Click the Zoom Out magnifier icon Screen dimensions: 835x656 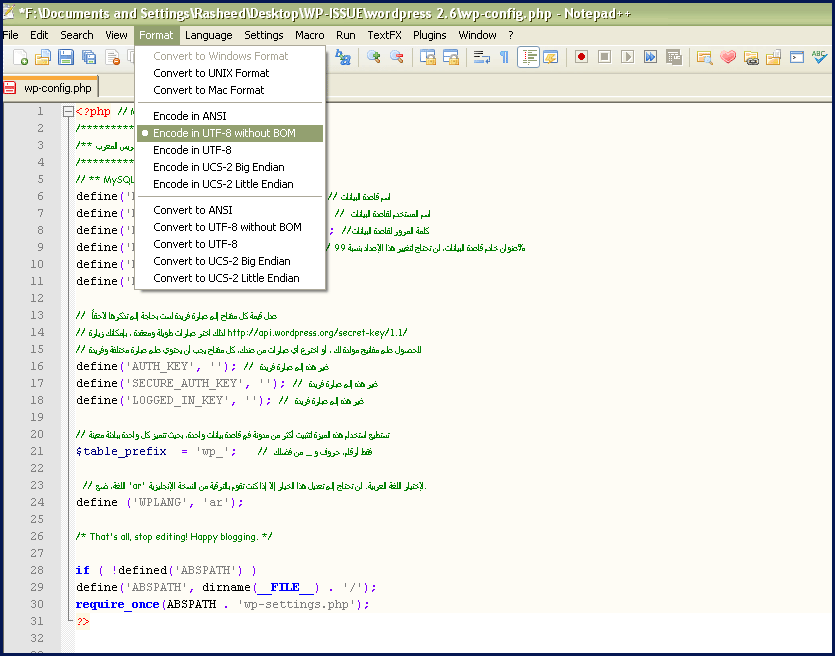click(x=396, y=58)
